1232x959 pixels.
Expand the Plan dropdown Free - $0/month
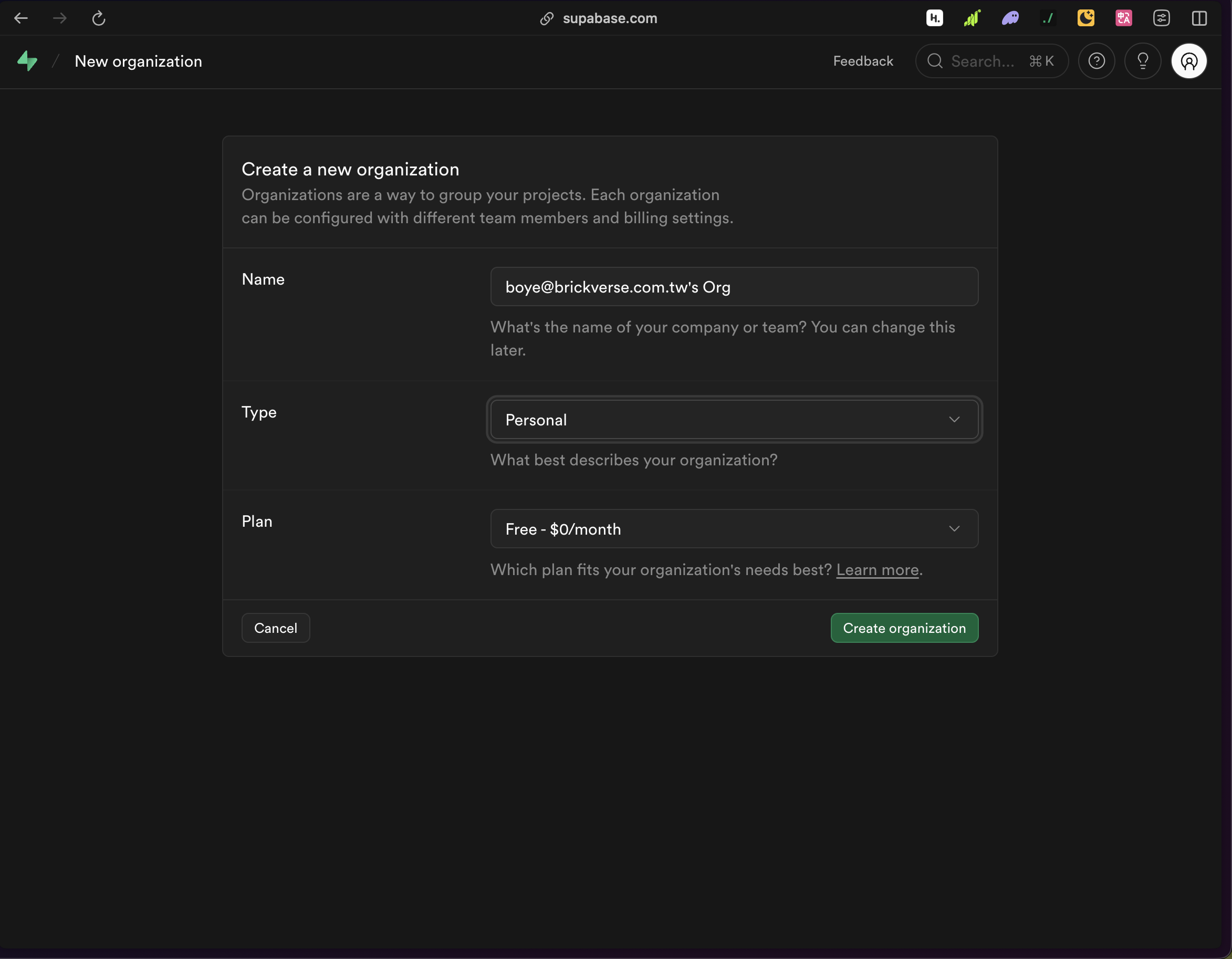733,529
